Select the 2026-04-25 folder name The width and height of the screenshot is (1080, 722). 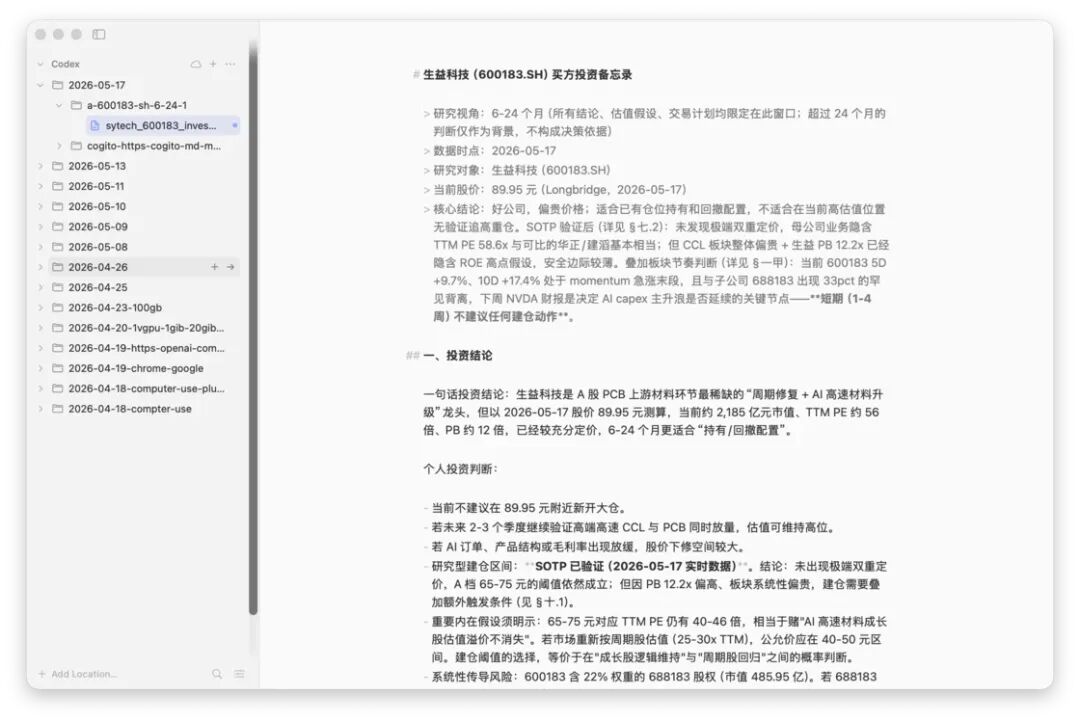point(98,287)
